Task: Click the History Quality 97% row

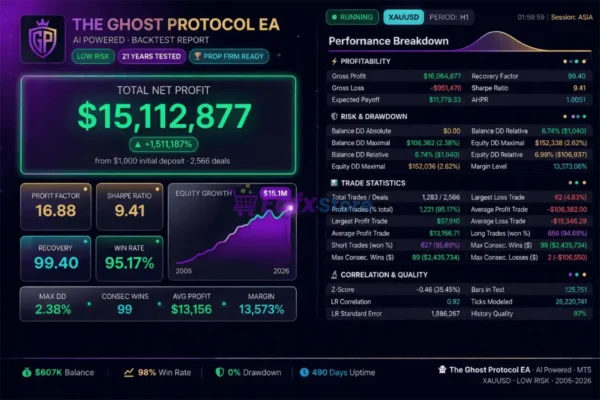Action: (528, 313)
